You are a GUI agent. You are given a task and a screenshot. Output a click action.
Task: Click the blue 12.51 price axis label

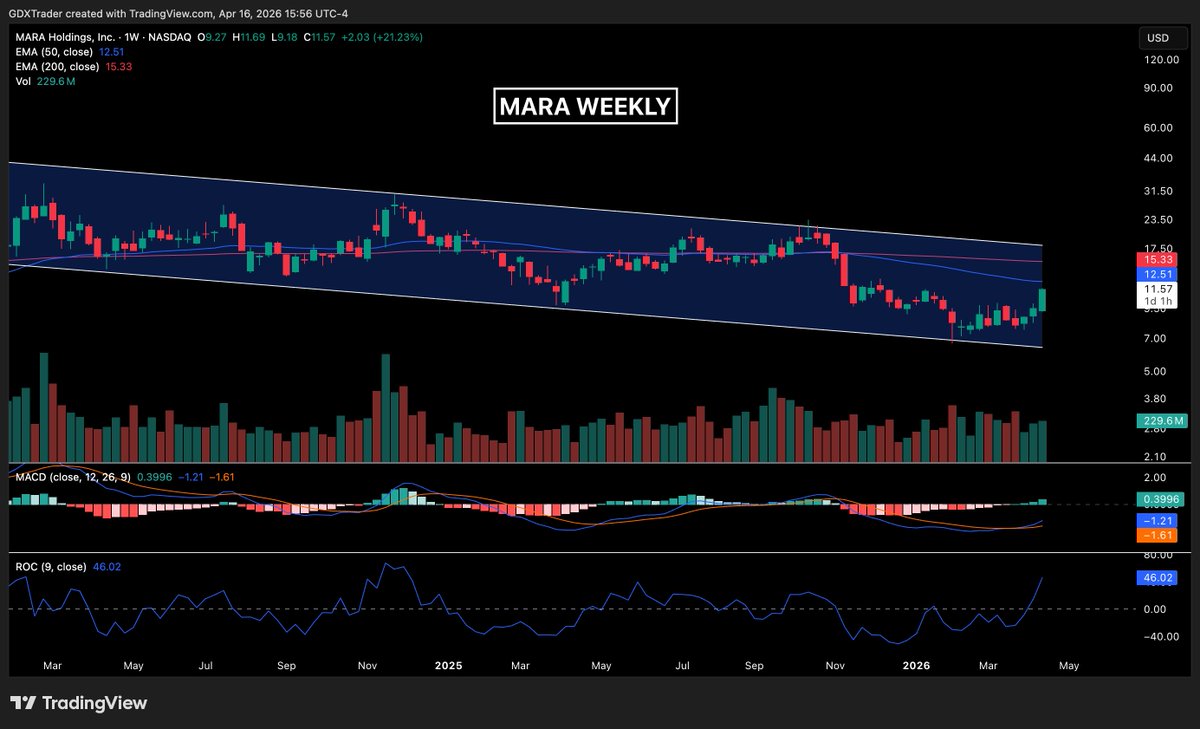coord(1157,273)
